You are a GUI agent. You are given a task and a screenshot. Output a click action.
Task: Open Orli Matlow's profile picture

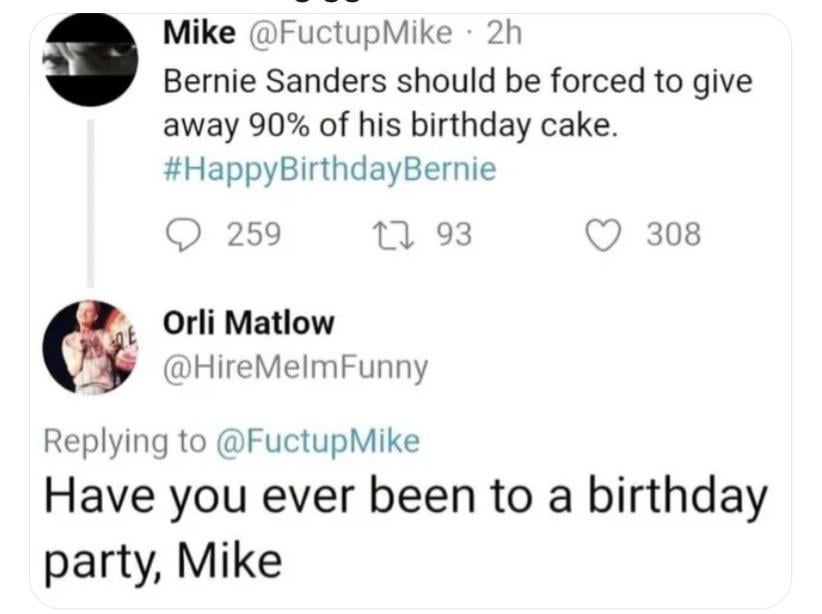point(90,346)
